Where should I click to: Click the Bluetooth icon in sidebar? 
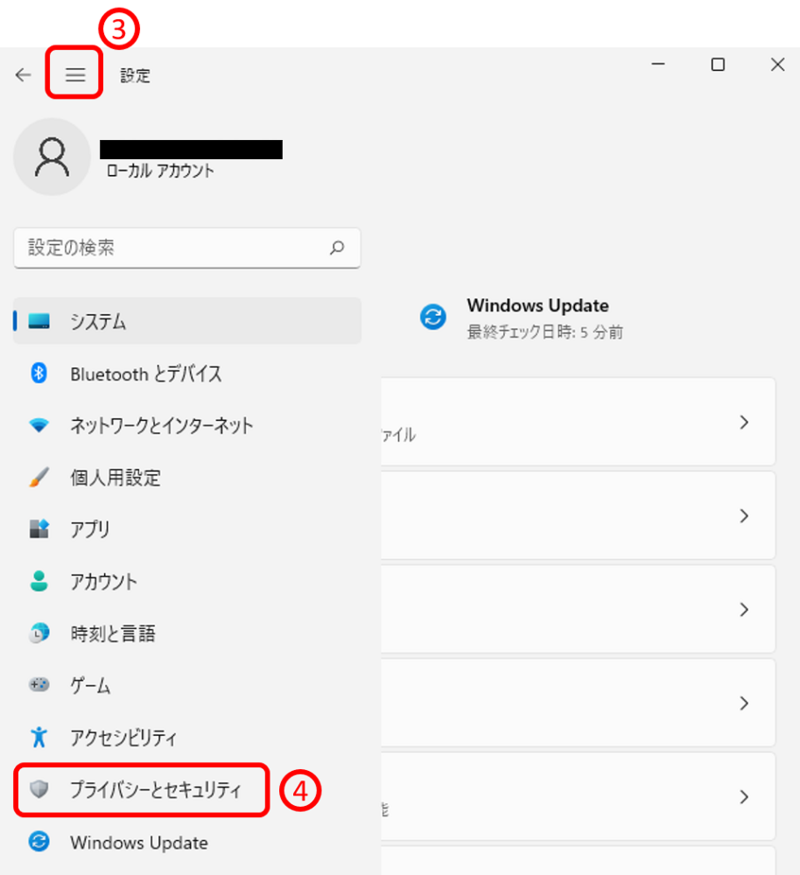click(39, 373)
